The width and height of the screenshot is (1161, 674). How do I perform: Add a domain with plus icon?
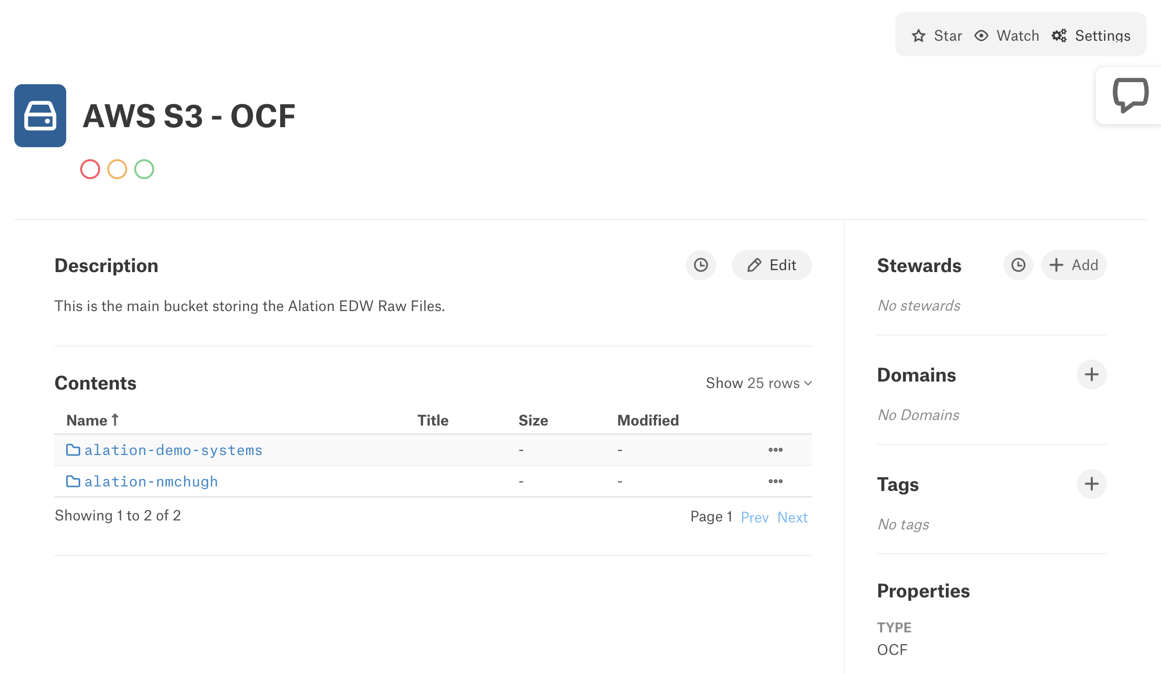coord(1091,375)
